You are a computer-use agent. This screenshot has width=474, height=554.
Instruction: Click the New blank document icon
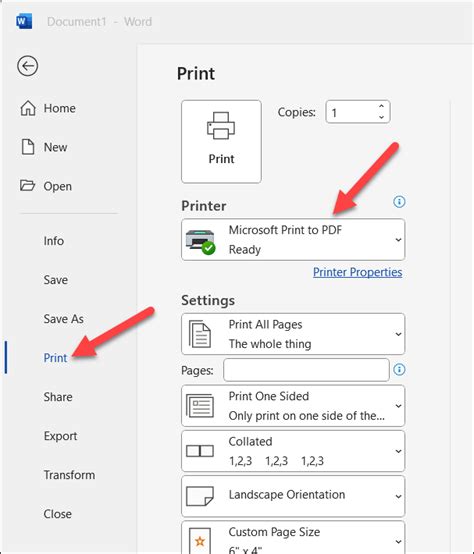click(x=28, y=147)
